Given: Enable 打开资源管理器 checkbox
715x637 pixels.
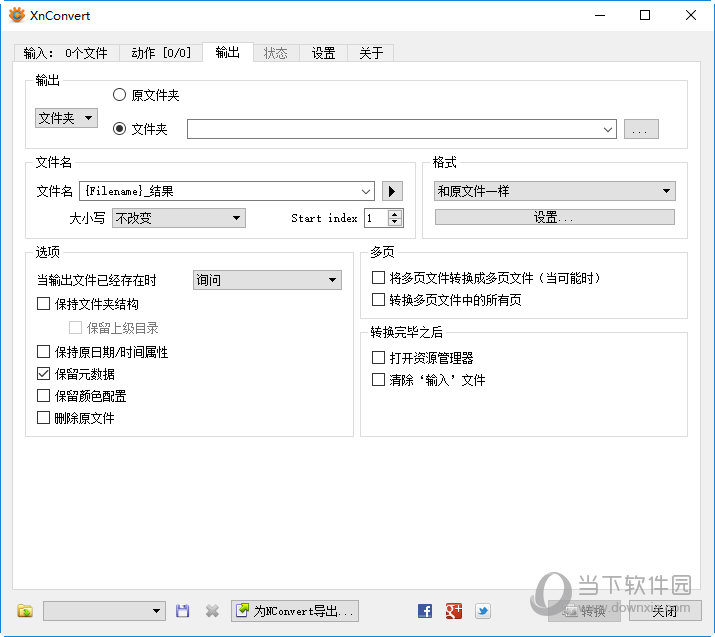Looking at the screenshot, I should tap(378, 357).
